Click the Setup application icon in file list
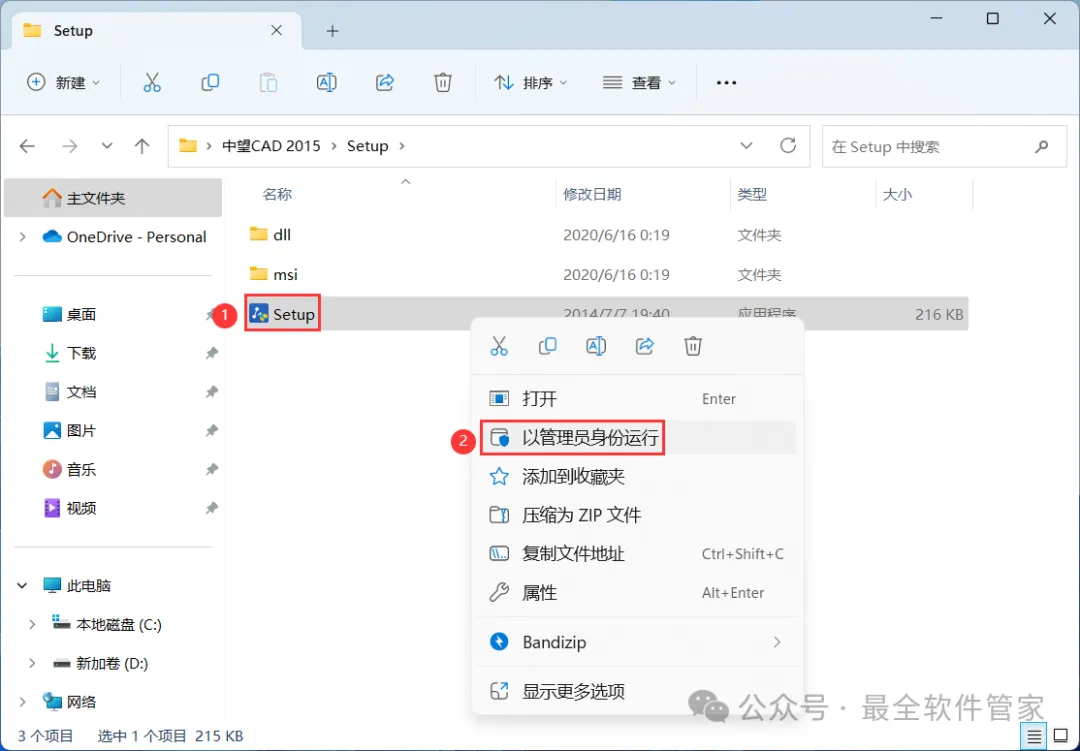The image size is (1080, 751). 259,314
